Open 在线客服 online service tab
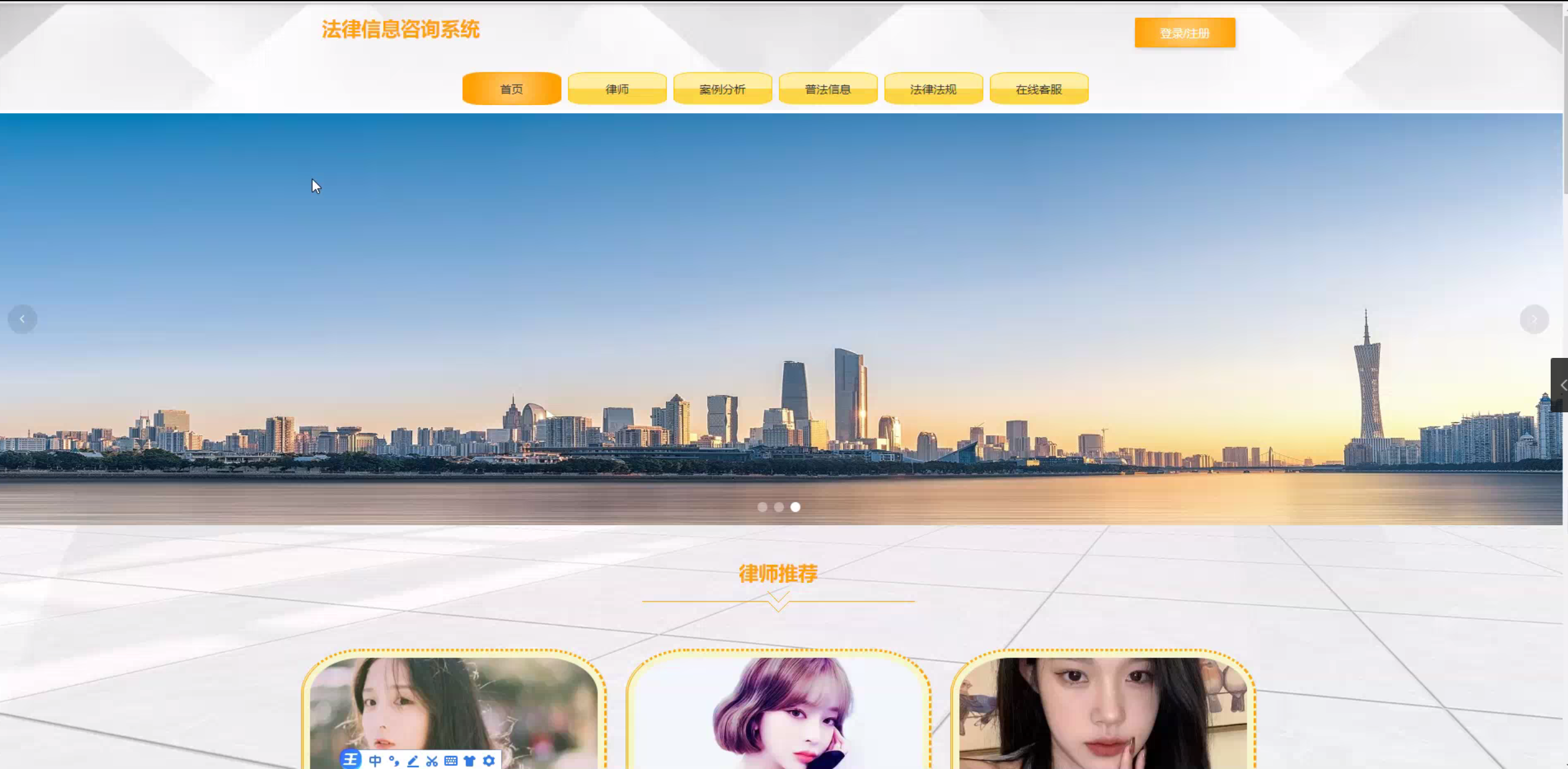1568x769 pixels. pyautogui.click(x=1038, y=88)
